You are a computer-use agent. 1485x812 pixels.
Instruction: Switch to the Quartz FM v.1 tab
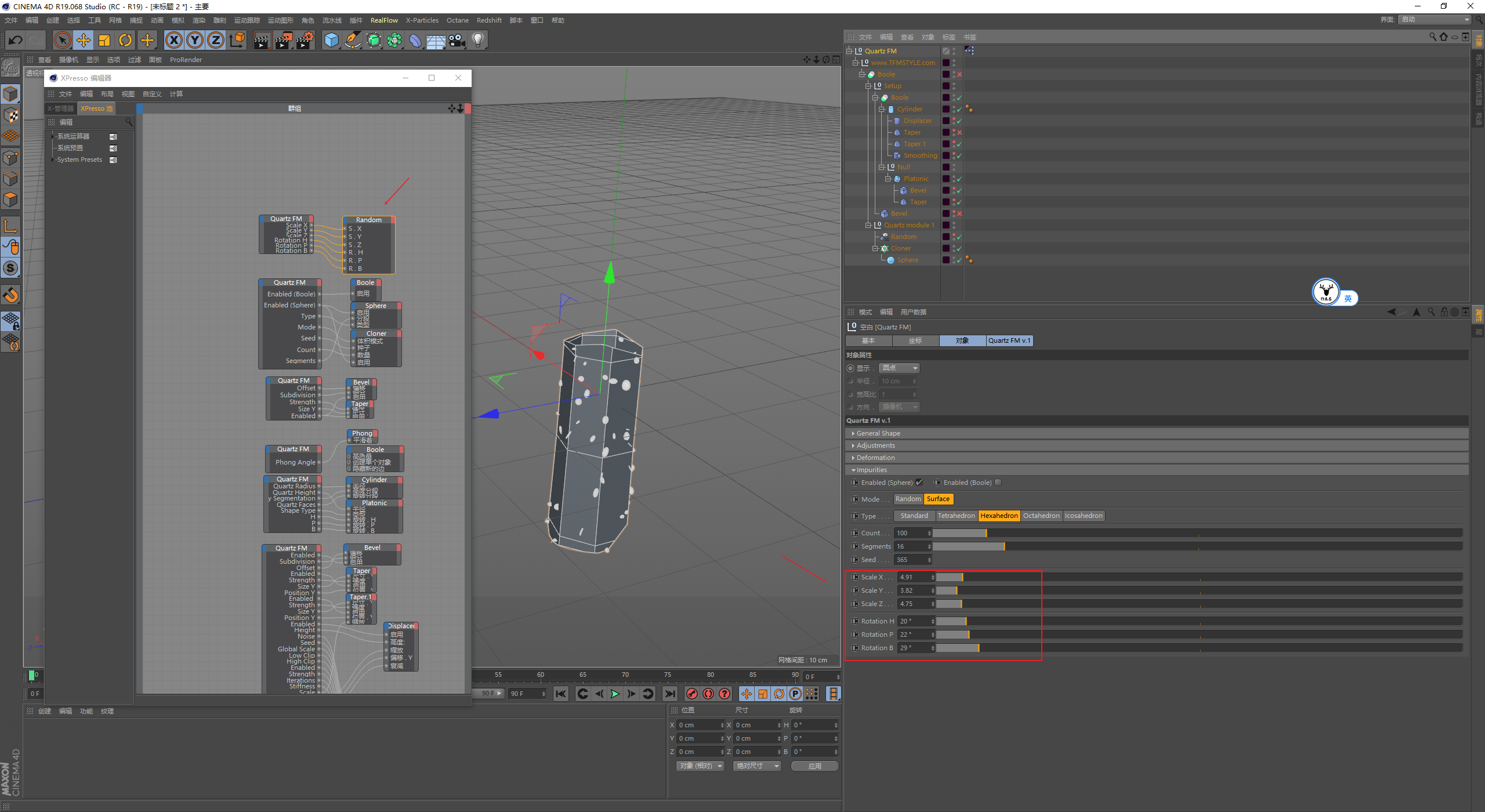pyautogui.click(x=1009, y=340)
